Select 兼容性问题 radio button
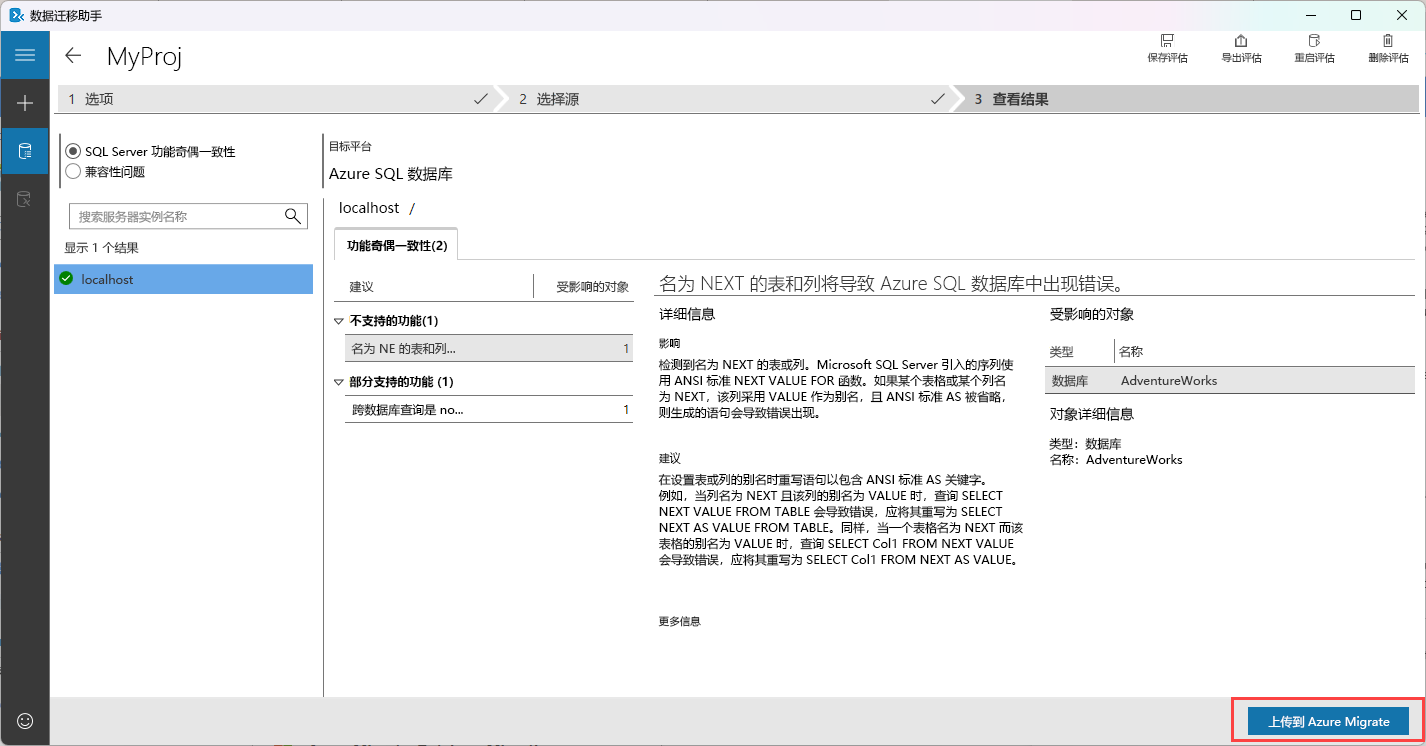Screen dimensions: 1426x746 click(73, 171)
